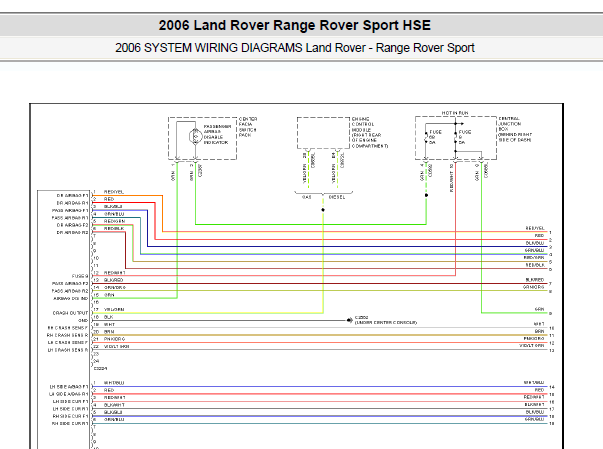Select pin 21 'PNK/ORG' wire label at left
Screen dimensions: 603x449
114,339
